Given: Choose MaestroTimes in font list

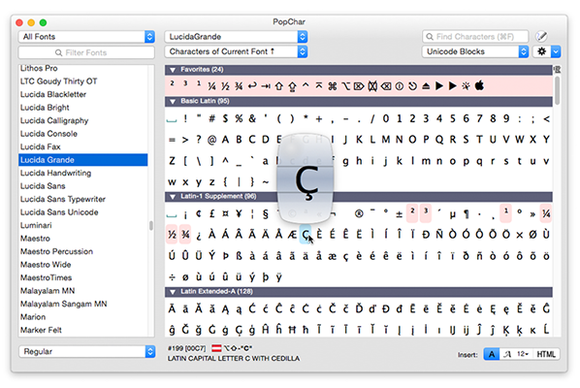Looking at the screenshot, I should click(x=83, y=277).
